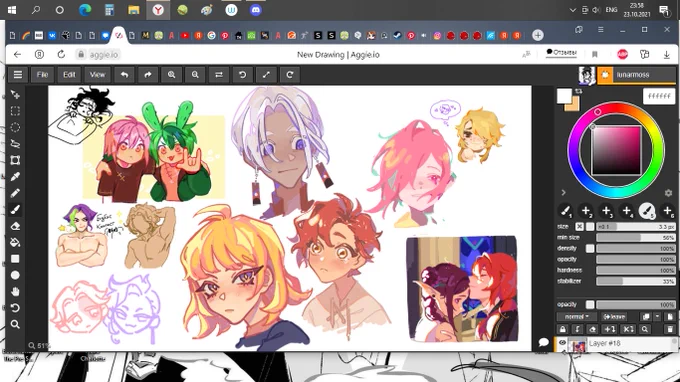Select the rectangular selection tool

coord(15,111)
